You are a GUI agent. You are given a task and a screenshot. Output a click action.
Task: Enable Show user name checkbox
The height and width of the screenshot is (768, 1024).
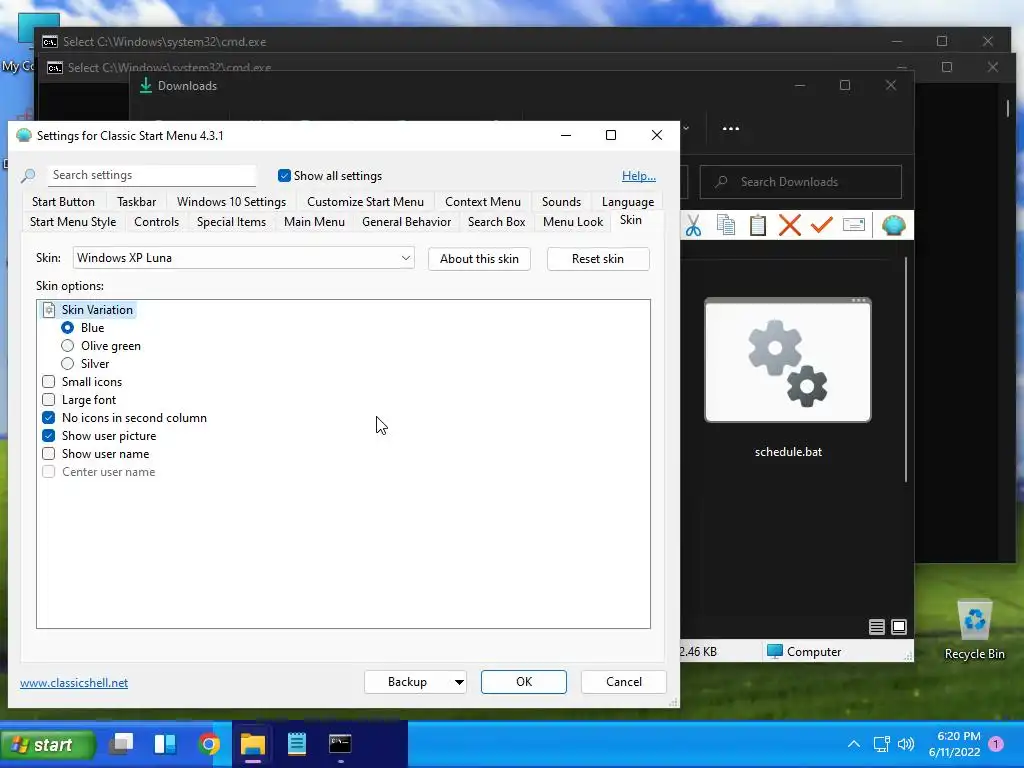click(x=48, y=454)
